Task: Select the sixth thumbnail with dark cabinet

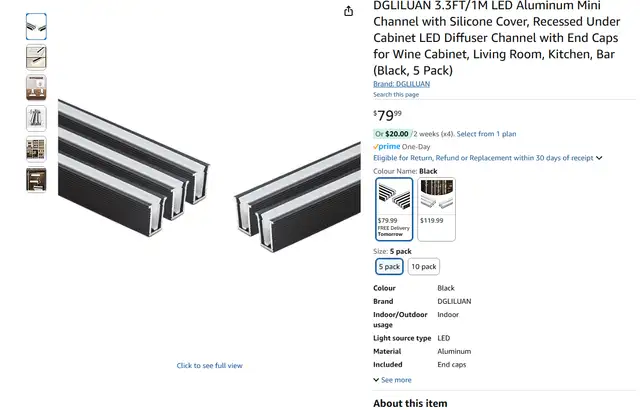Action: [36, 180]
